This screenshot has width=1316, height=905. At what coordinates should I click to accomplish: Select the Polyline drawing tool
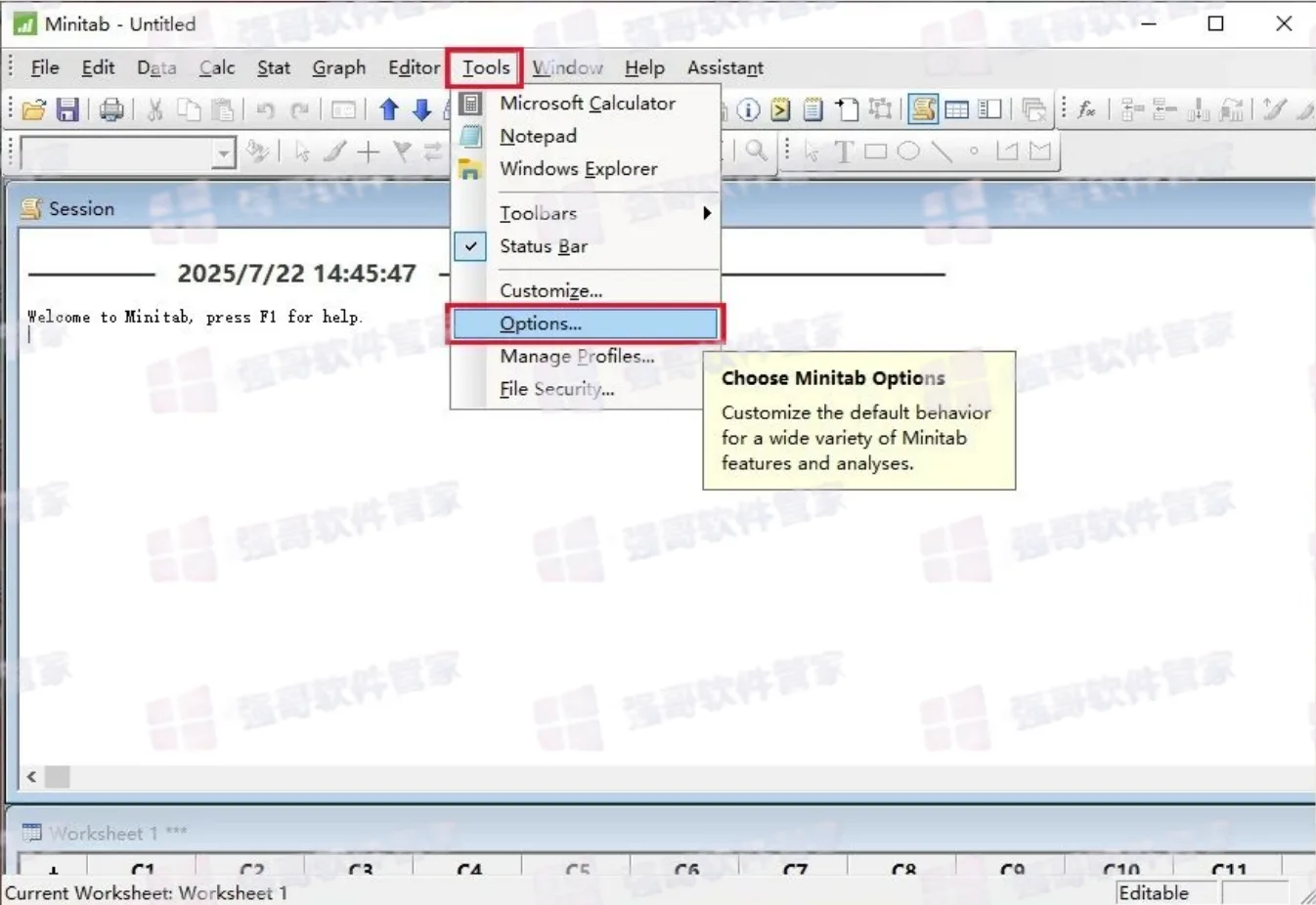tap(1007, 151)
